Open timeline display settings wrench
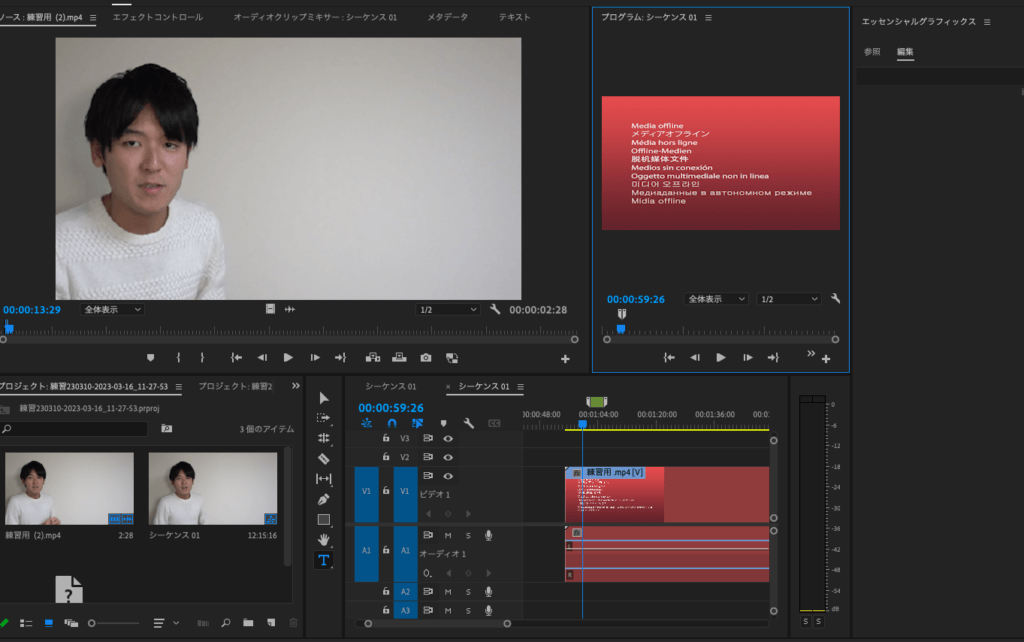1024x642 pixels. (468, 423)
